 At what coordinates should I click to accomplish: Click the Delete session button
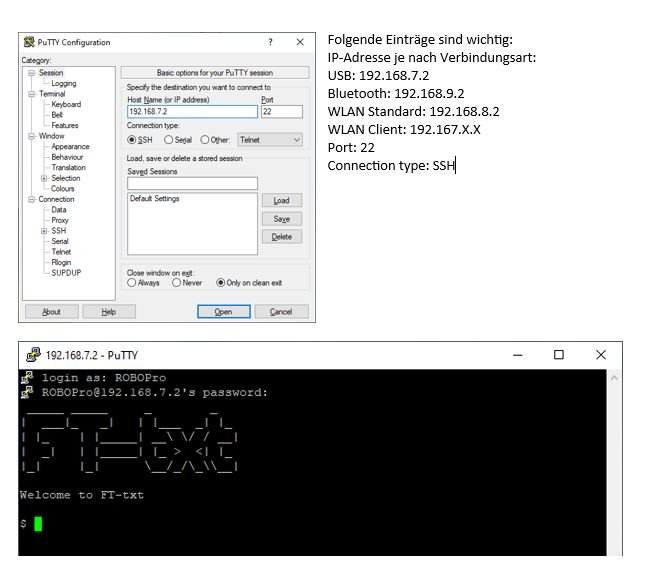[x=282, y=237]
